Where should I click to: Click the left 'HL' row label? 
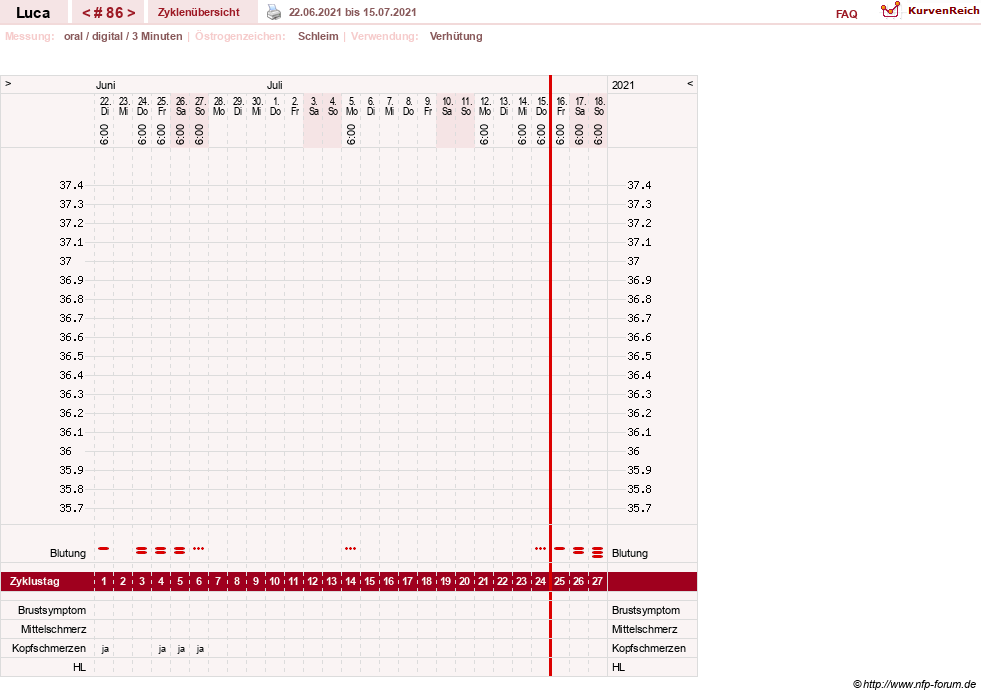pyautogui.click(x=79, y=667)
